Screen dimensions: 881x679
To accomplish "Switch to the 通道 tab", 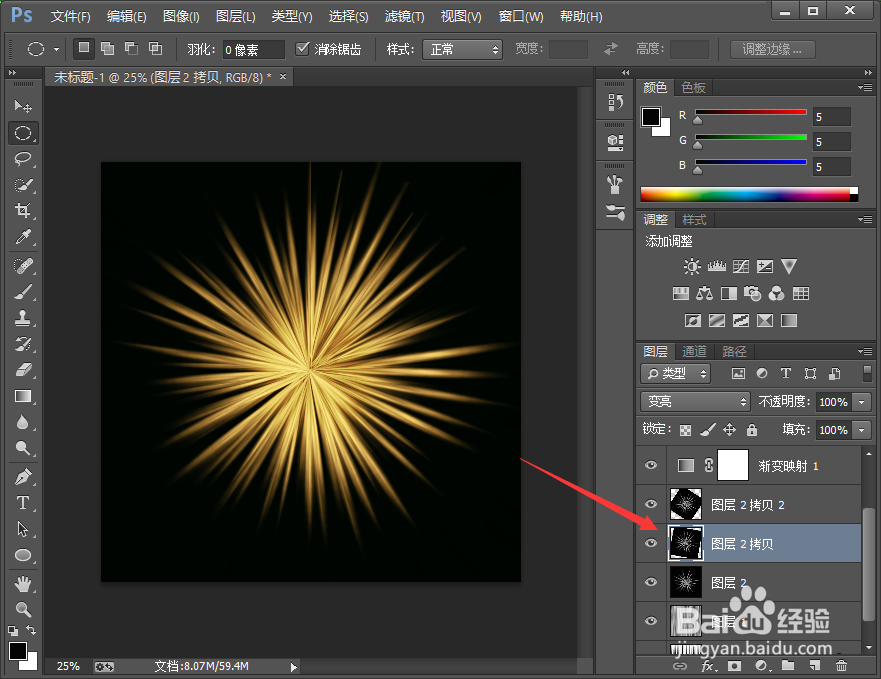I will click(694, 351).
